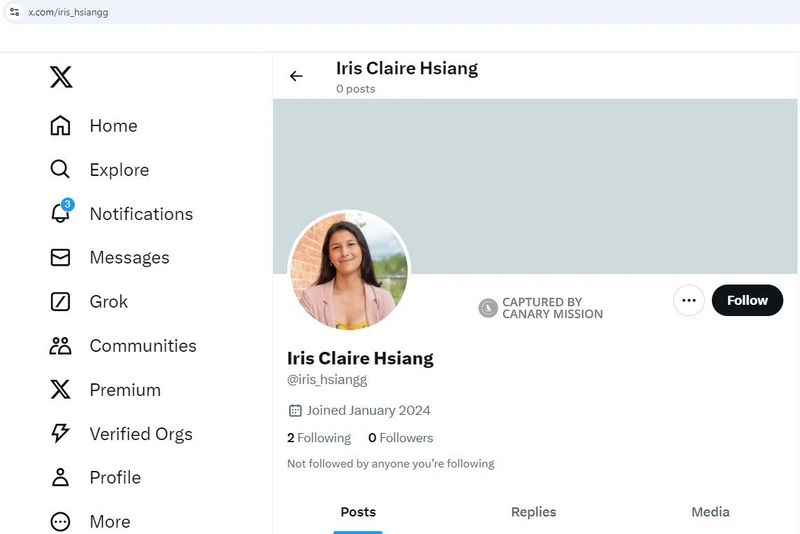The width and height of the screenshot is (800, 534).
Task: Click the Verified Orgs lightning icon
Action: tap(60, 434)
